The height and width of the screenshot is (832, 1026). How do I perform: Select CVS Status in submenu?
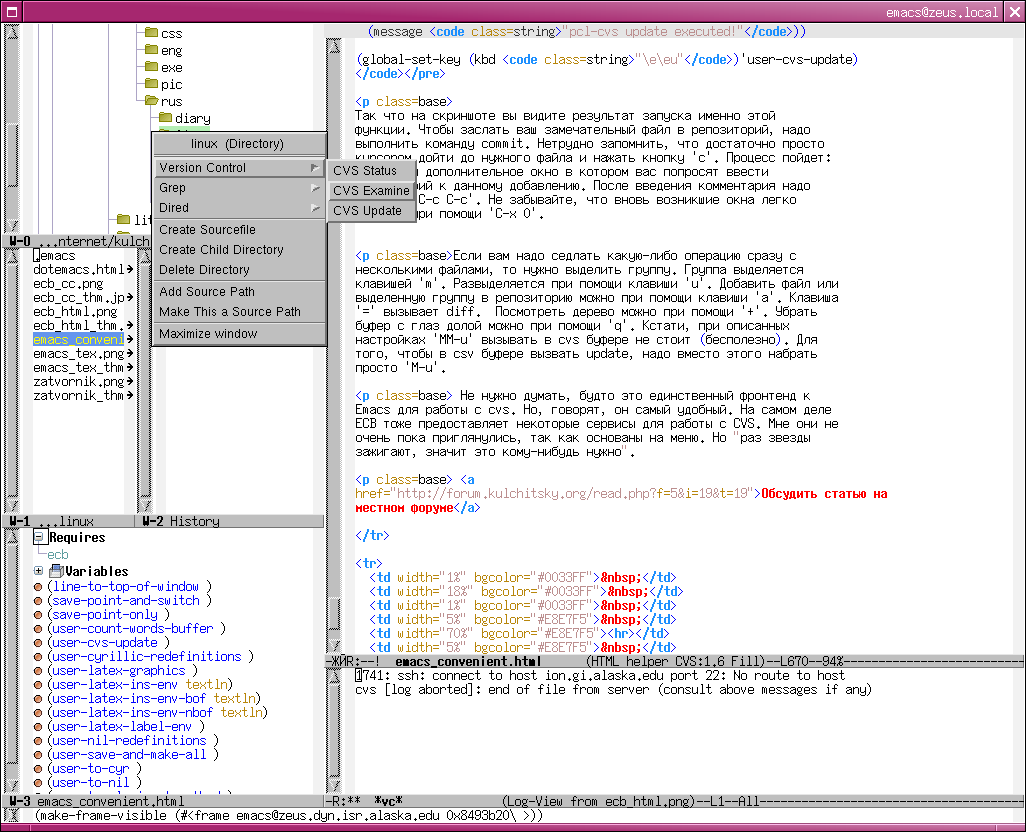point(365,171)
